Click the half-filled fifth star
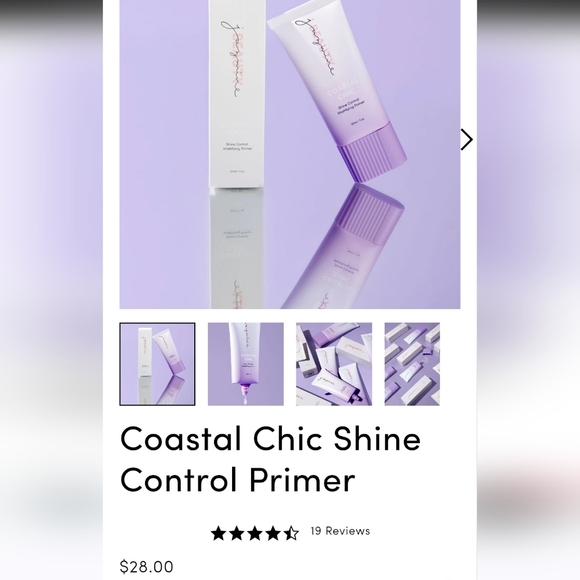580x580 pixels. [x=291, y=533]
